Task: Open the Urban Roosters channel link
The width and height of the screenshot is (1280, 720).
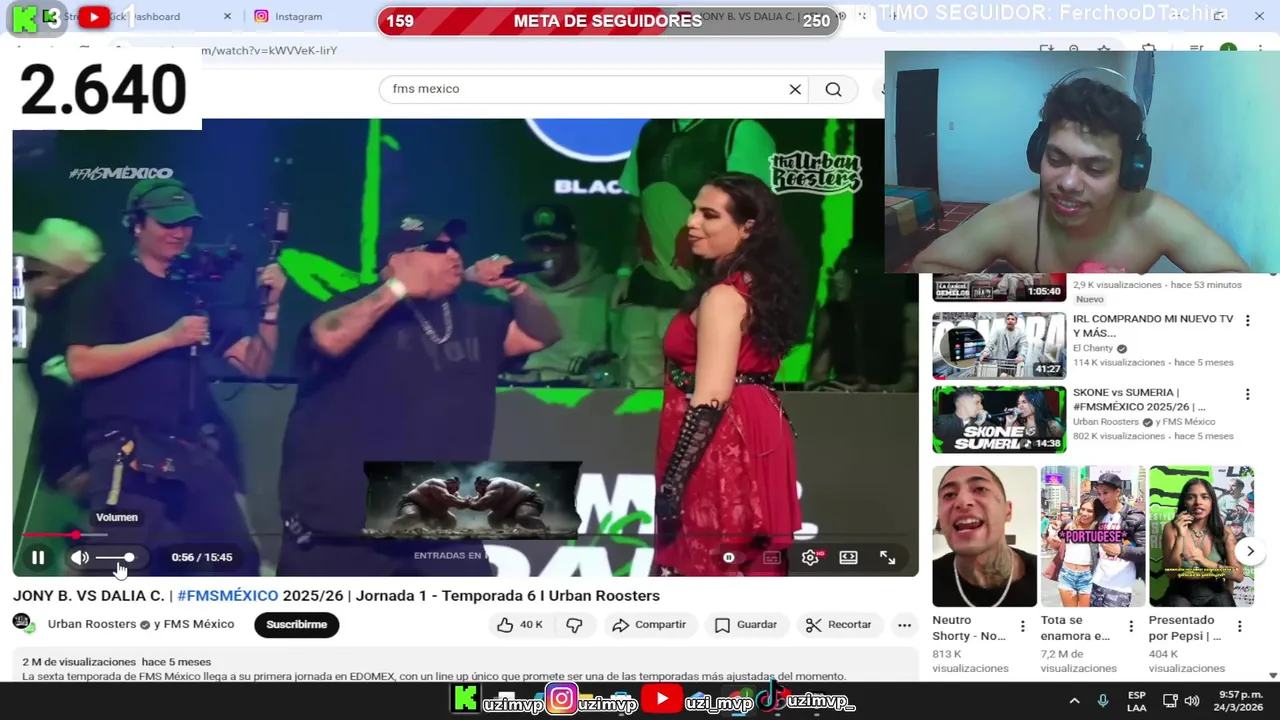Action: 92,624
